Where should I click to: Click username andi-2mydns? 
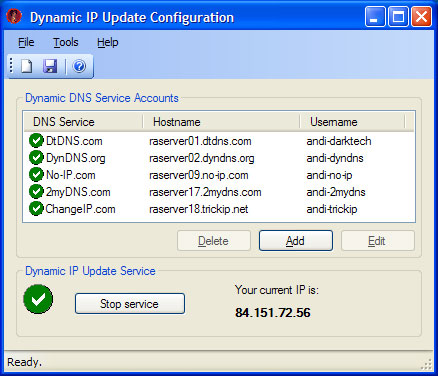[x=336, y=192]
